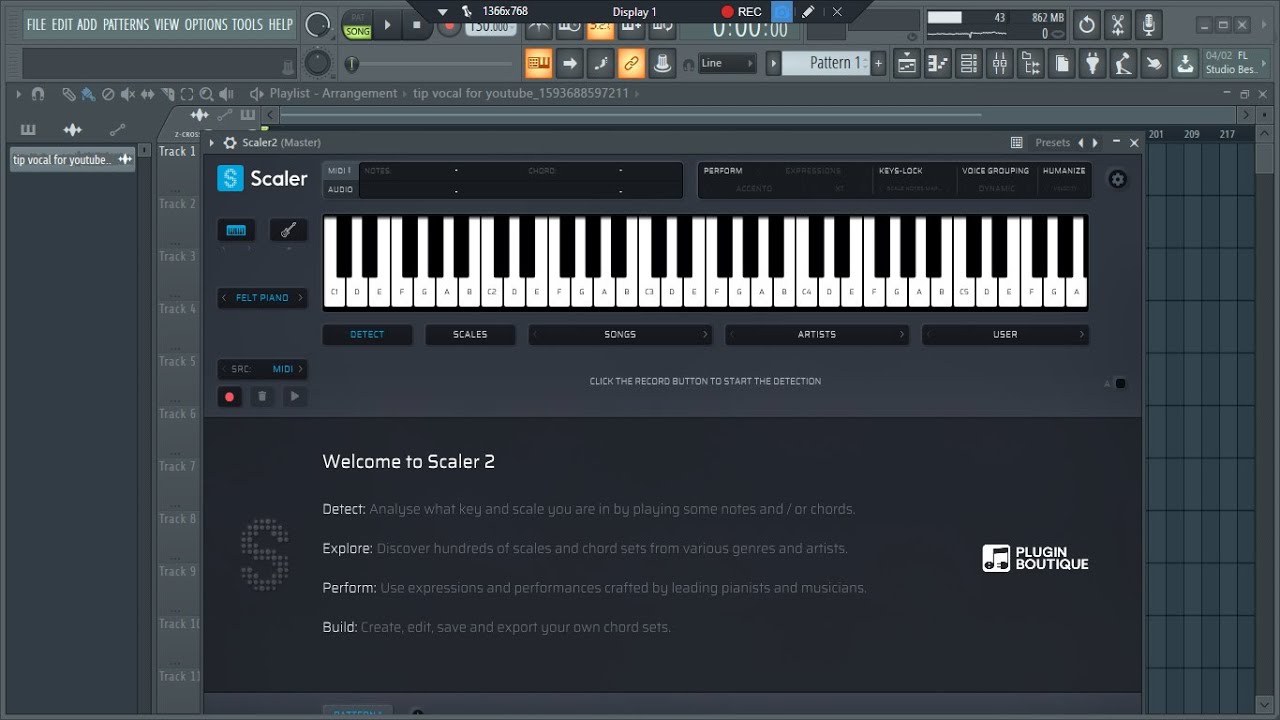
Task: Open Scaler2 Presets menu
Action: (1052, 143)
